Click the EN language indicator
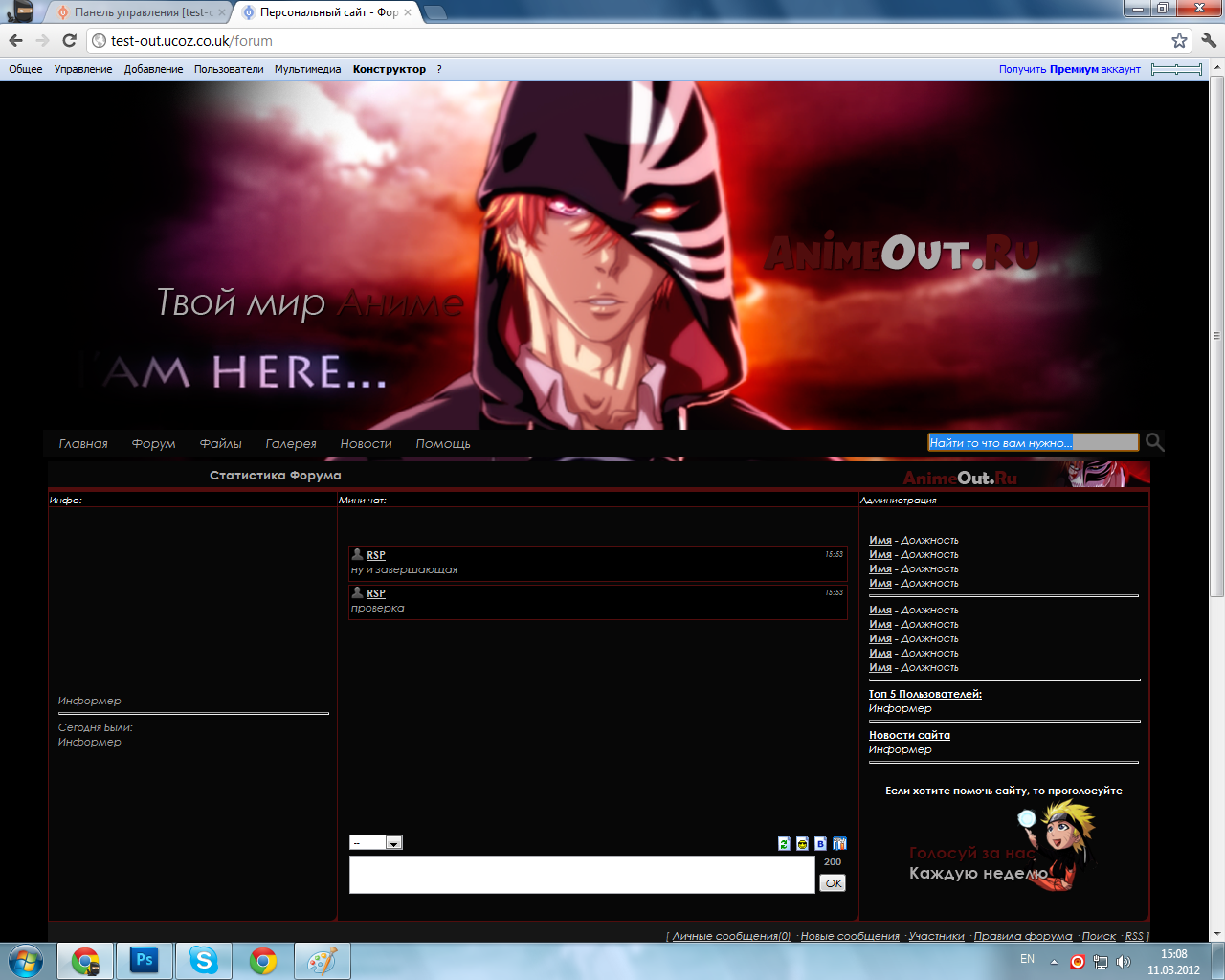1225x980 pixels. [x=1027, y=959]
